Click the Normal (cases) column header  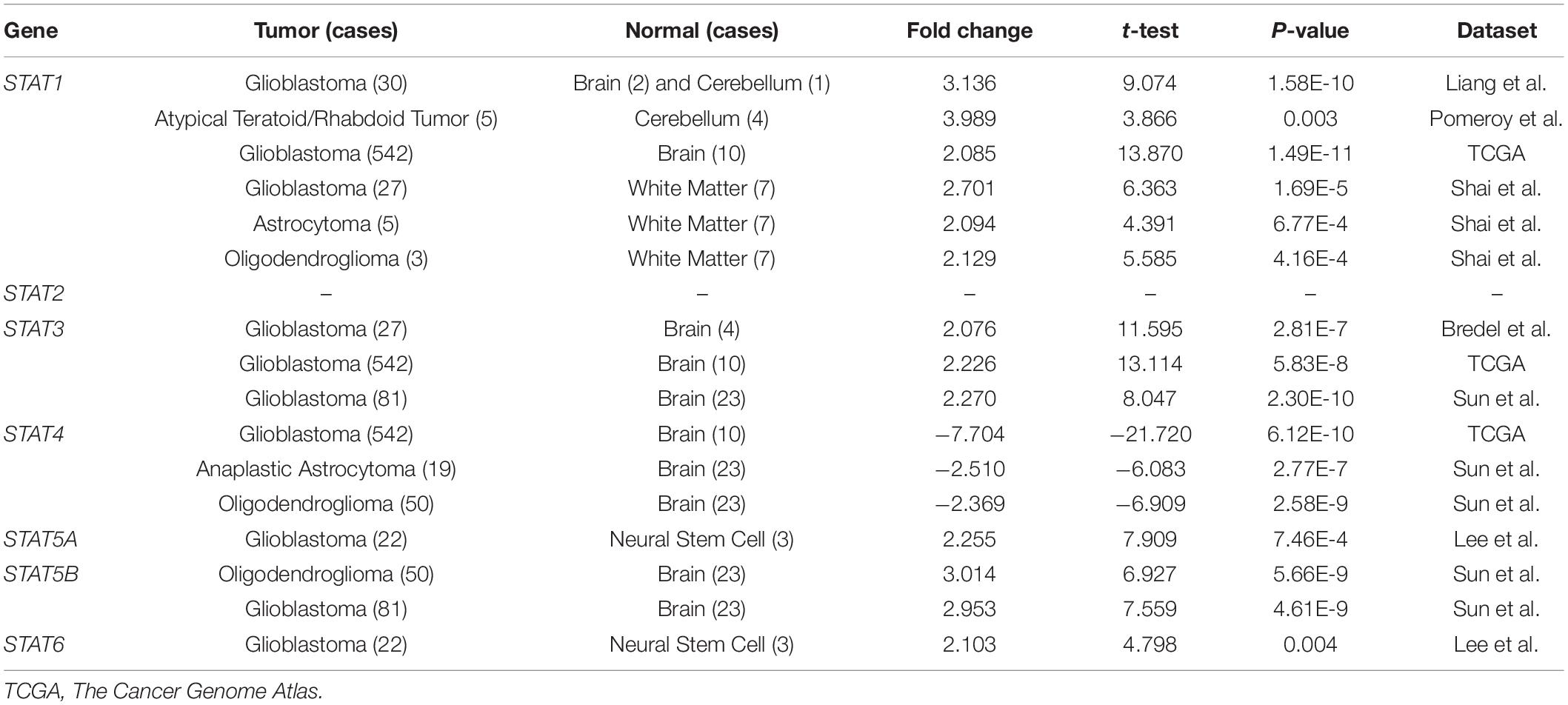(x=701, y=30)
